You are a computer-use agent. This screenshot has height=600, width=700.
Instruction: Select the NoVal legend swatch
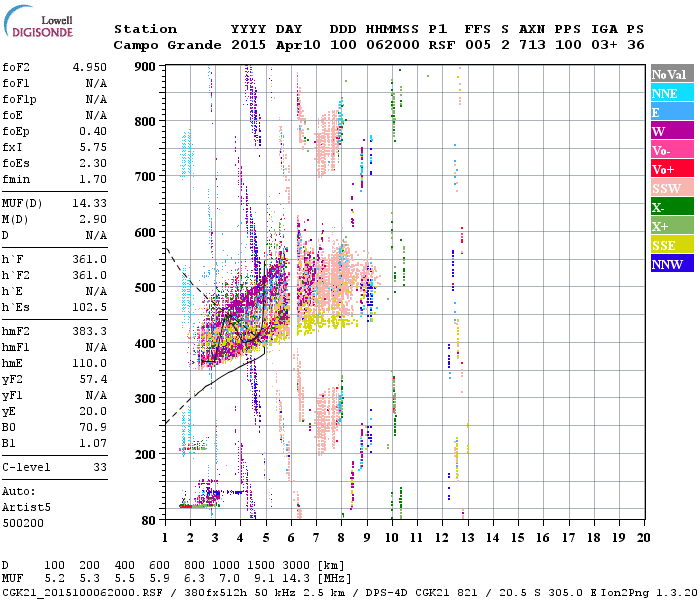tap(672, 74)
